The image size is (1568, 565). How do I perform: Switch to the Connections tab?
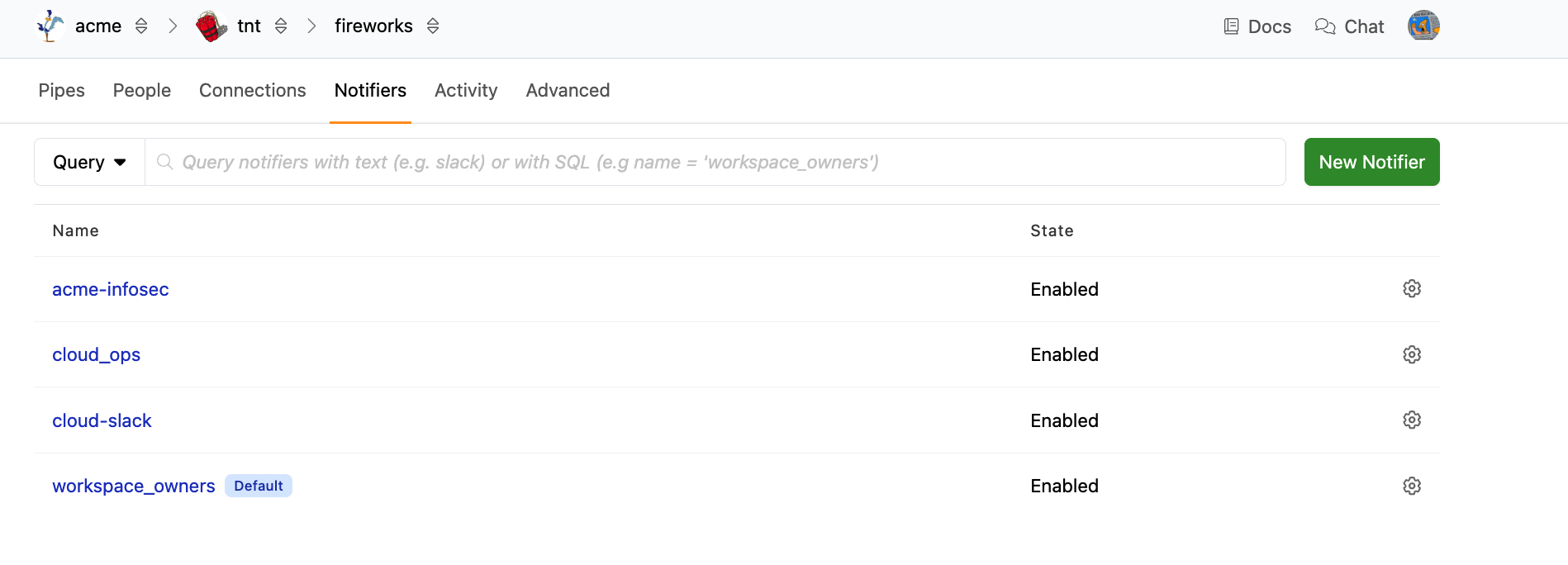pos(252,91)
